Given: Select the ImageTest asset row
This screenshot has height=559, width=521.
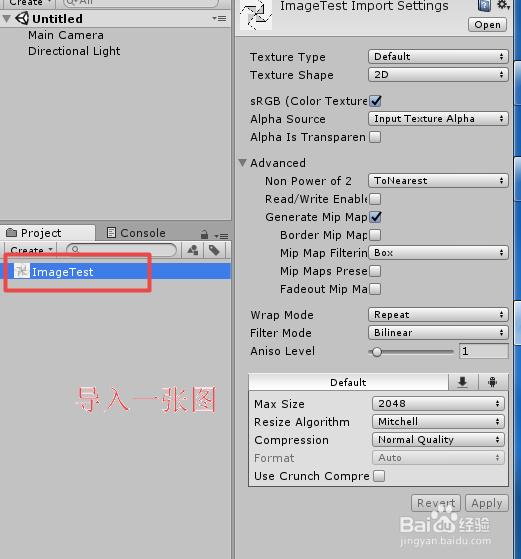Looking at the screenshot, I should pos(116,271).
